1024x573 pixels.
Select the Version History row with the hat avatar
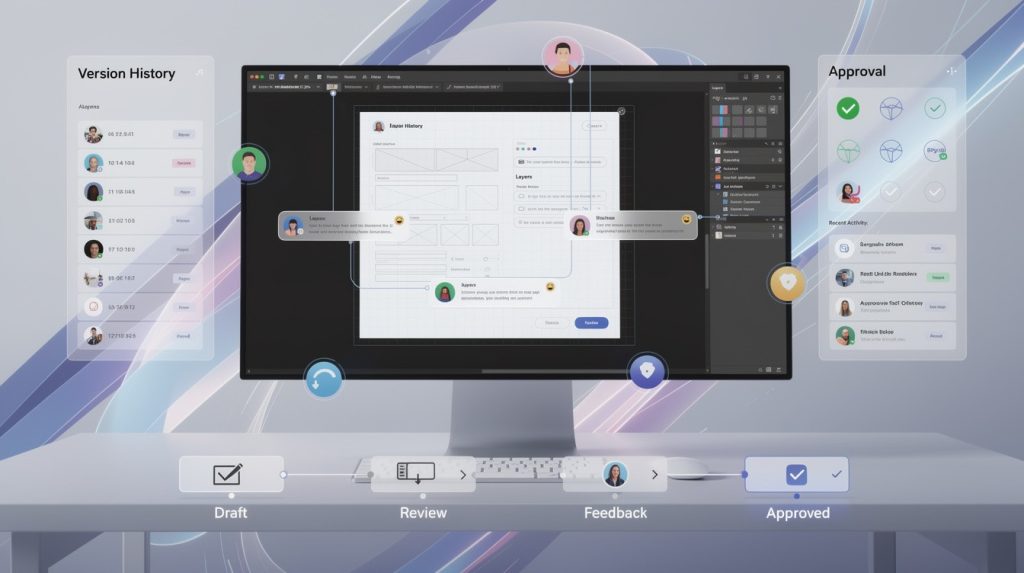click(140, 221)
